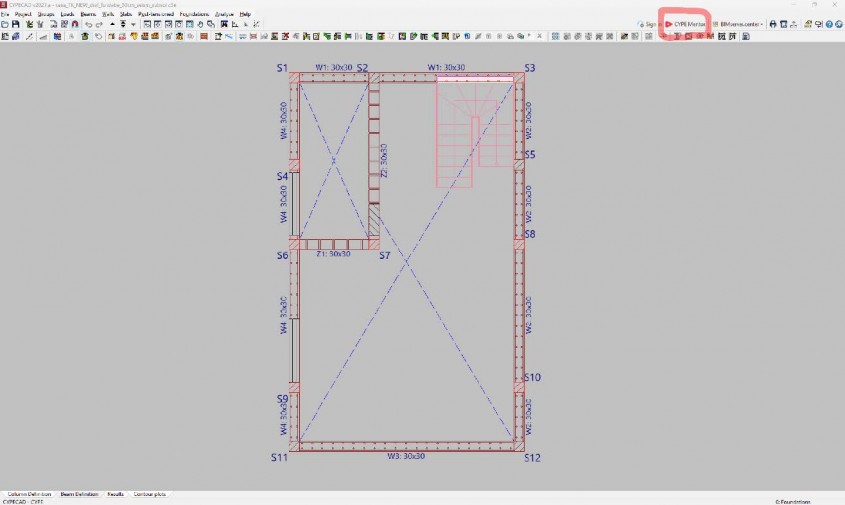
Task: Open the Beams menu
Action: point(88,14)
